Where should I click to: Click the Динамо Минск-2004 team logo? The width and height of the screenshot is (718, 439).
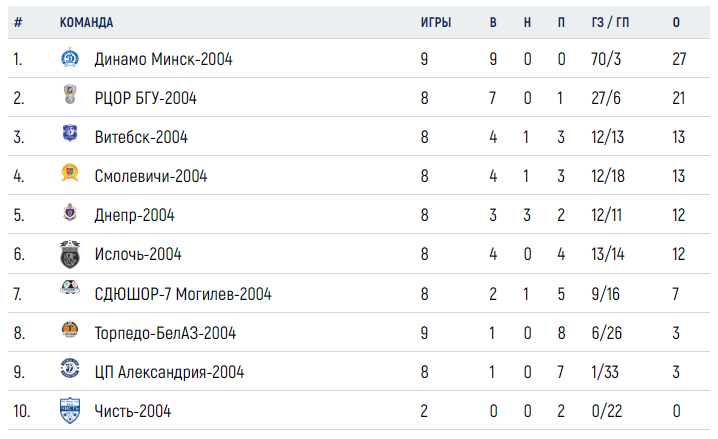[70, 58]
